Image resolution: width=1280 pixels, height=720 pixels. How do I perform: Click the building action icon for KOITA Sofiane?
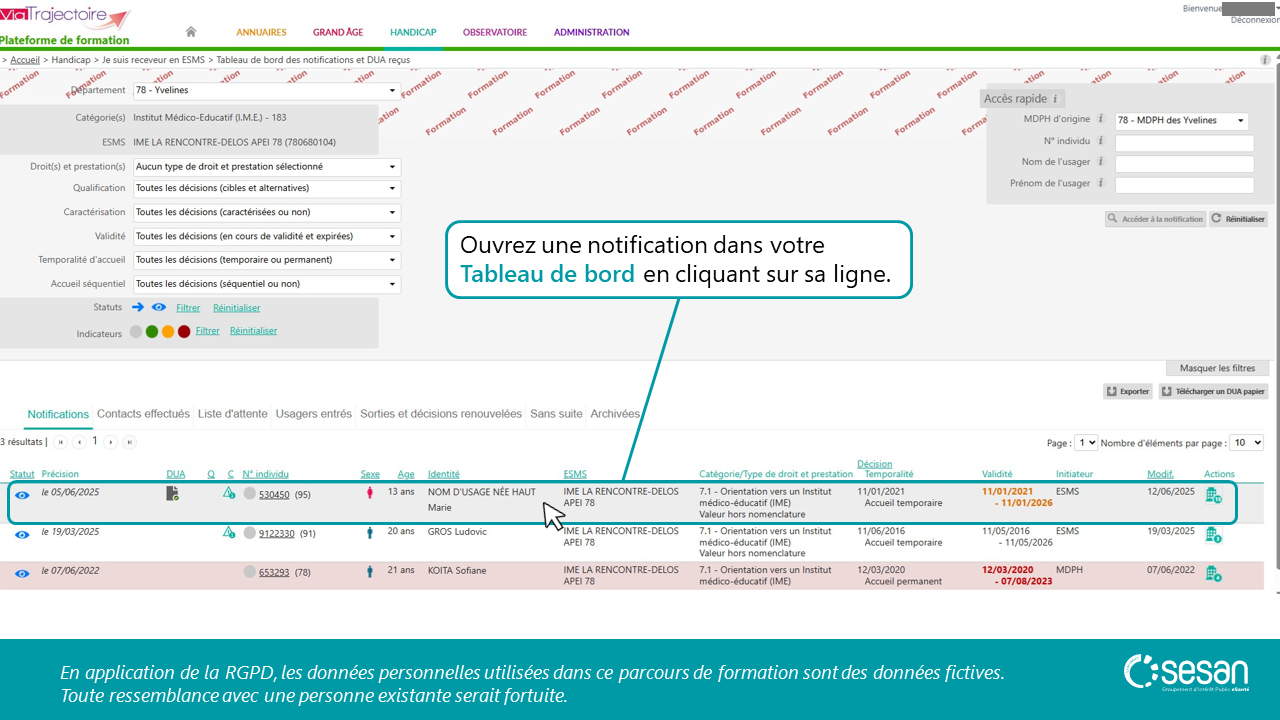click(1213, 573)
